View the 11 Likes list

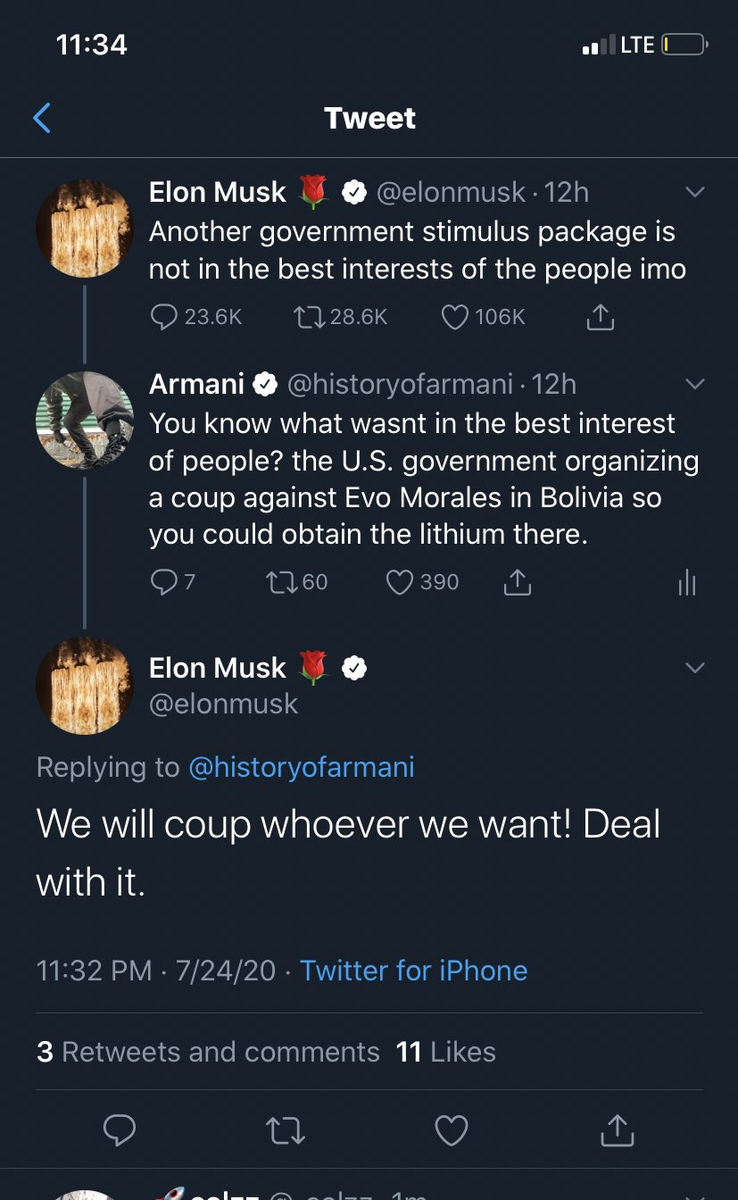(446, 1052)
